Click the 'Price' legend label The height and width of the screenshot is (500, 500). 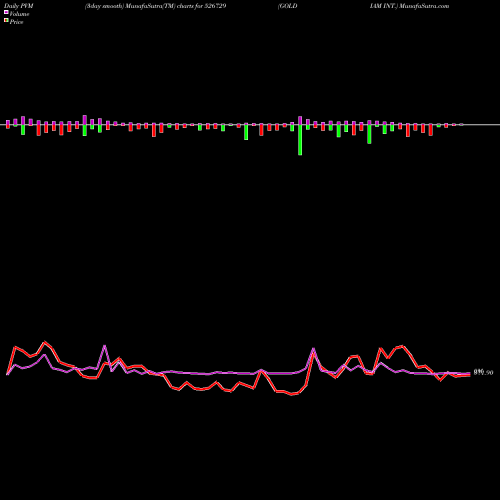pyautogui.click(x=16, y=22)
